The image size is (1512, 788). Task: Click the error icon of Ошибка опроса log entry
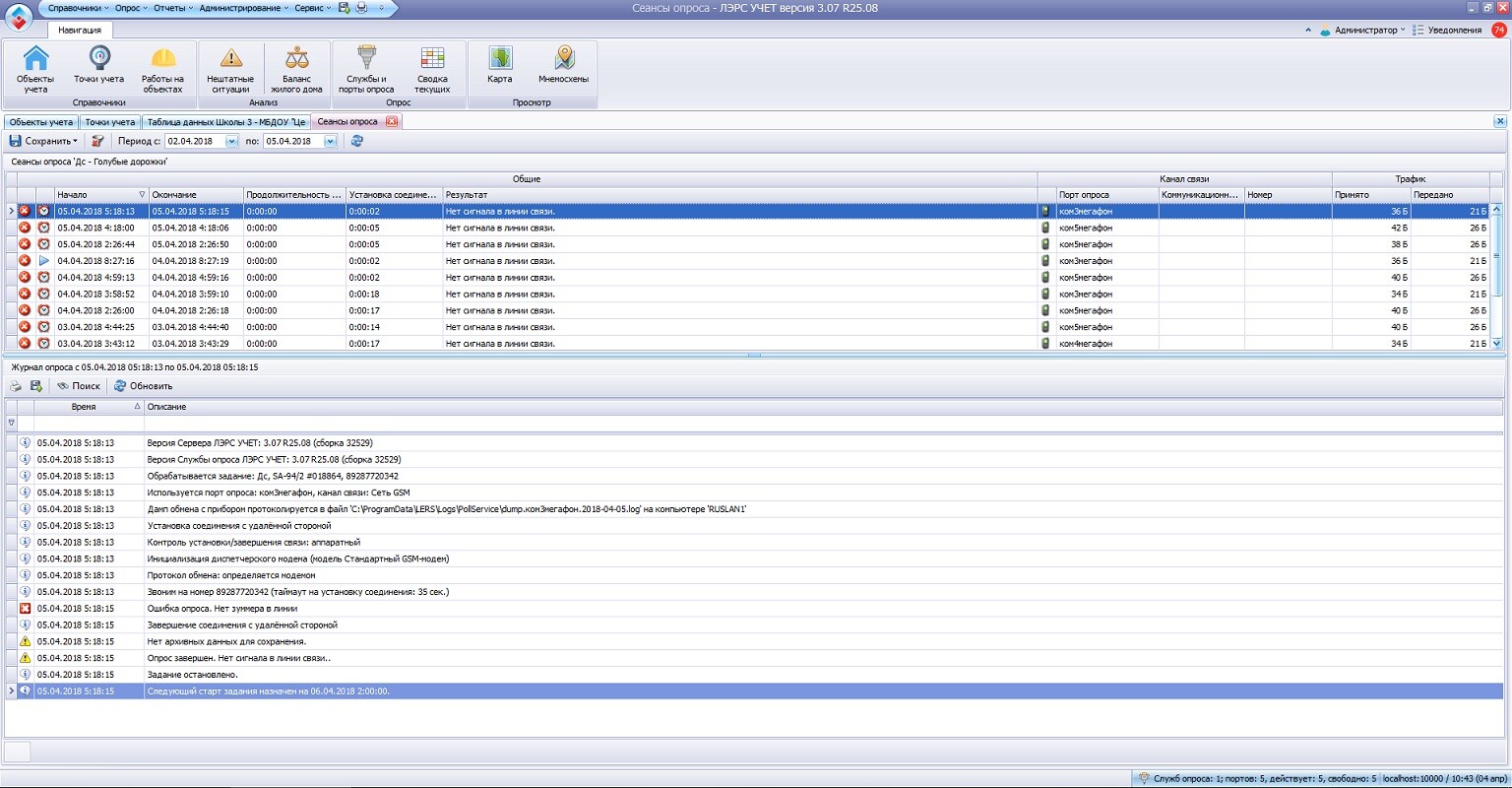coord(26,609)
